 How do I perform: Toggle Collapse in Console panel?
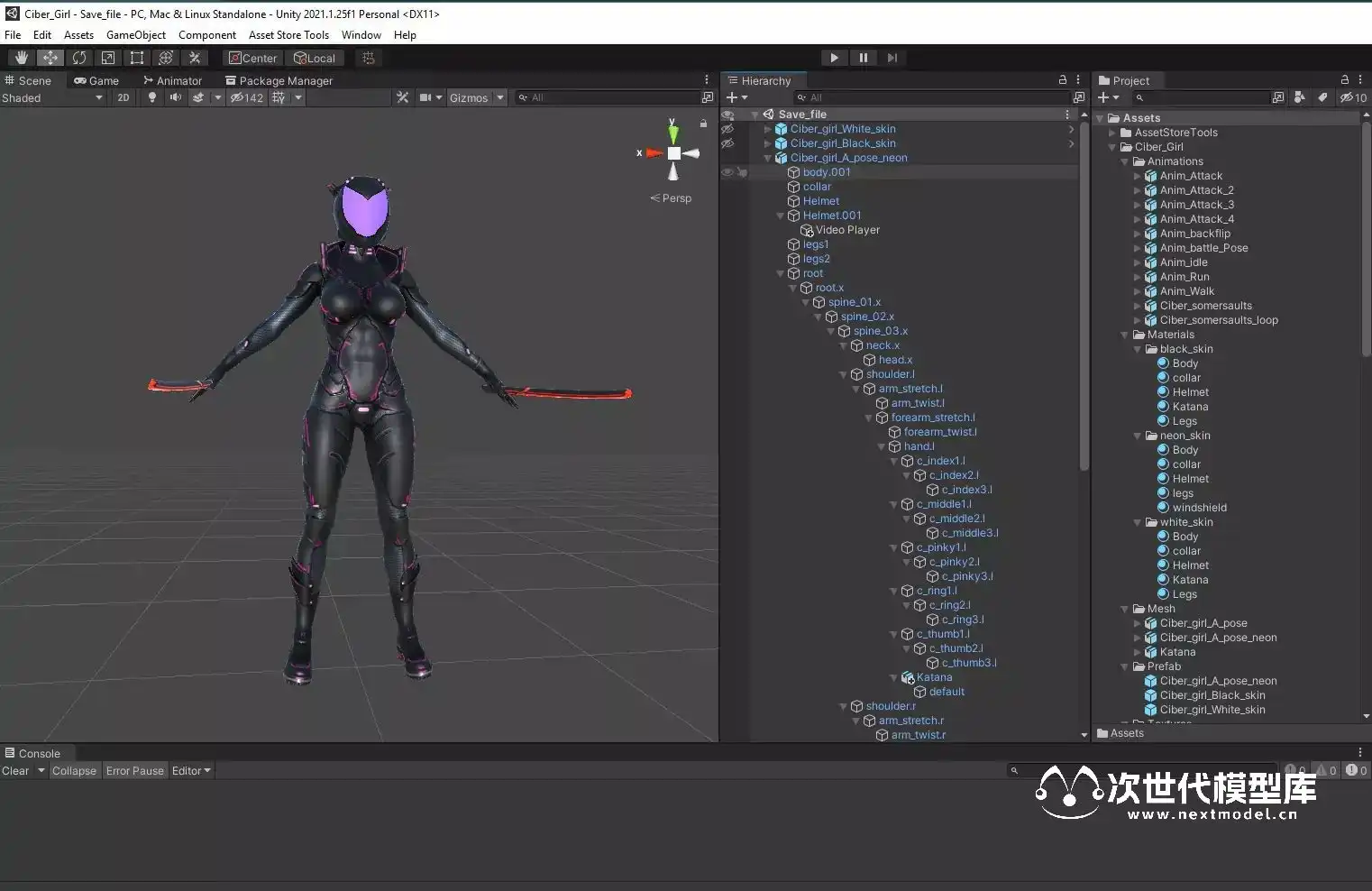pyautogui.click(x=74, y=771)
